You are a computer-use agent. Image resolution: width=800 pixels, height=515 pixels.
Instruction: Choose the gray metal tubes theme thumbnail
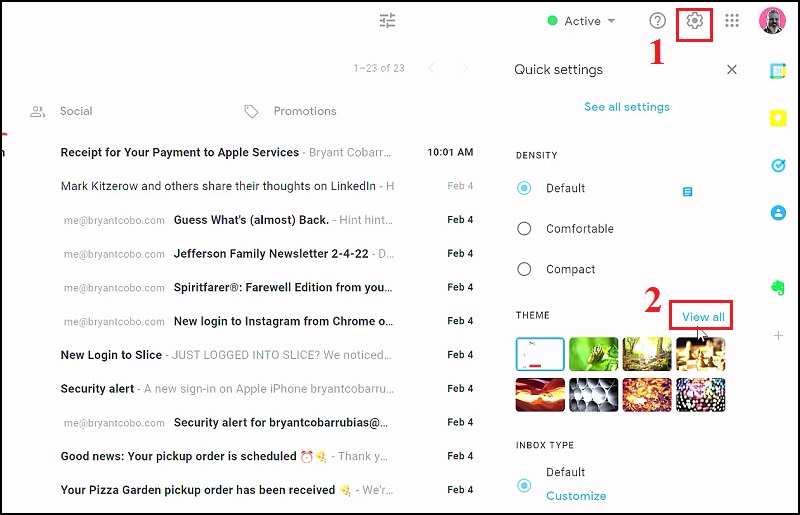[x=593, y=395]
